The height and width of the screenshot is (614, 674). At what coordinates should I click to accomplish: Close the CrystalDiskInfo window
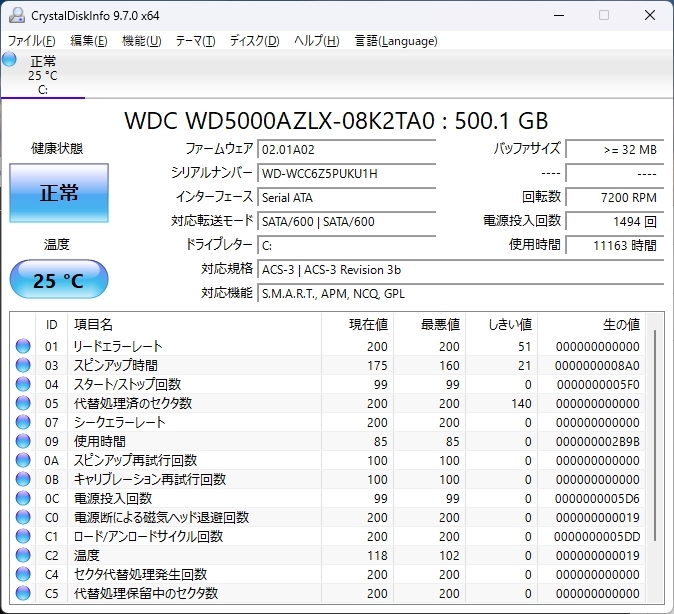click(650, 15)
